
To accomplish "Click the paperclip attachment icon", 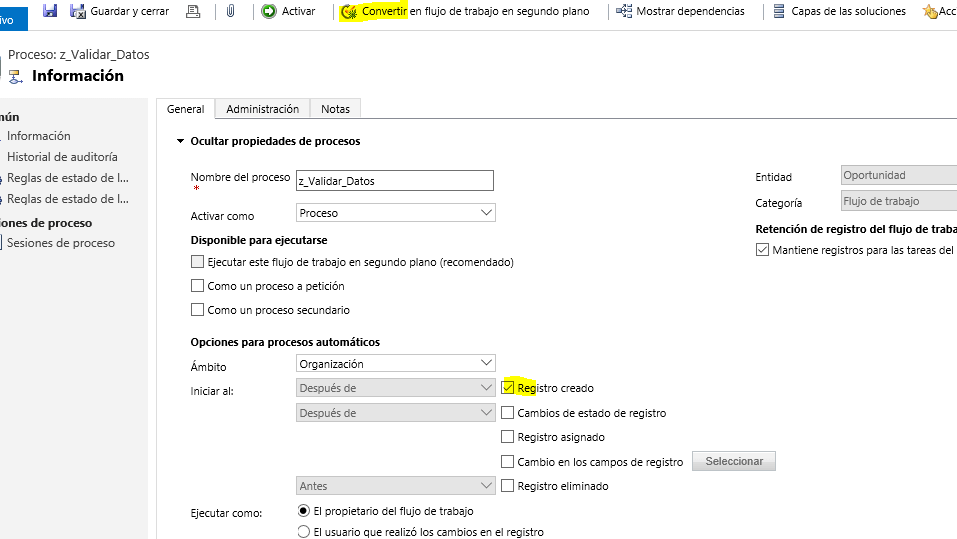I will 230,11.
